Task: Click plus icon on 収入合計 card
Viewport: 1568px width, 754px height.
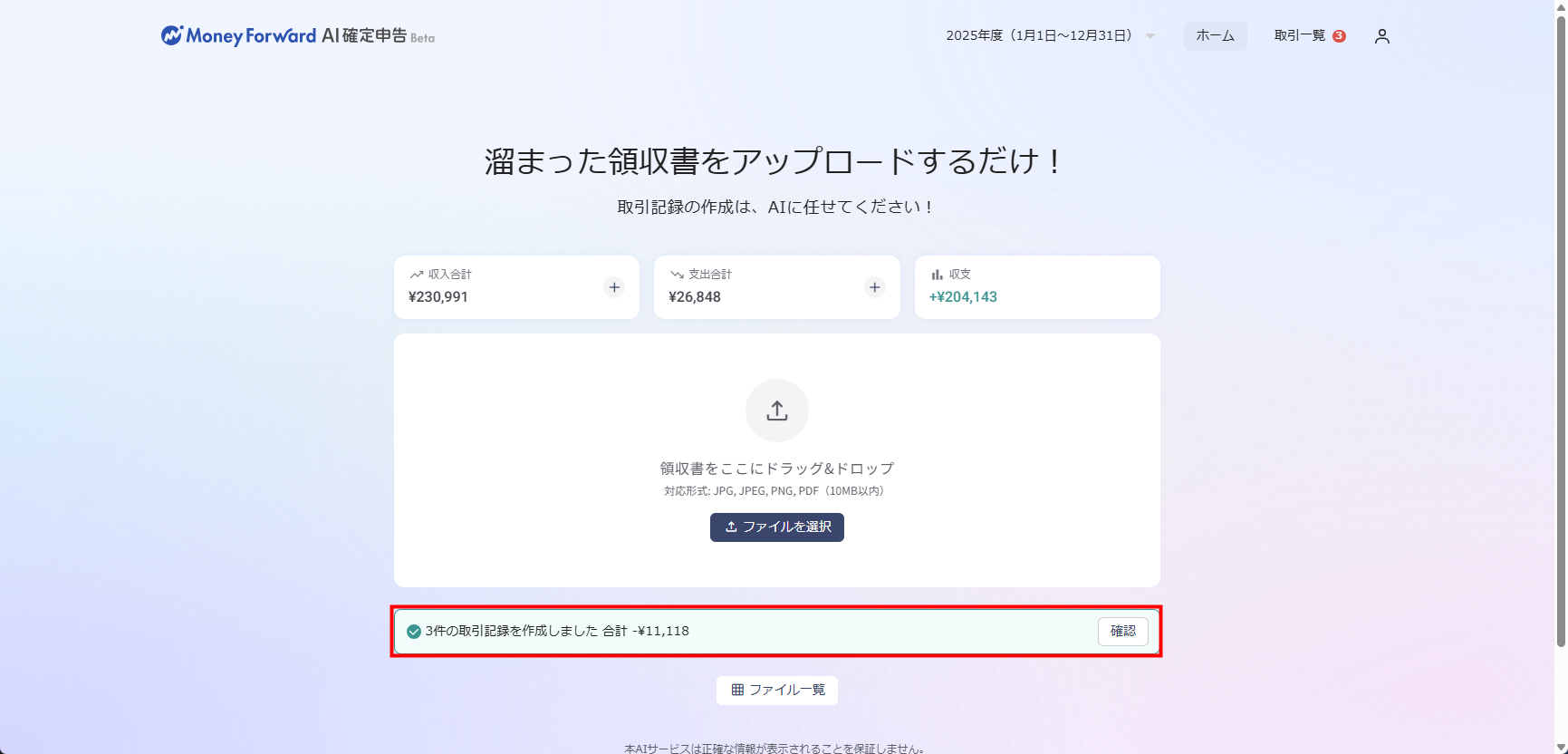Action: point(614,287)
